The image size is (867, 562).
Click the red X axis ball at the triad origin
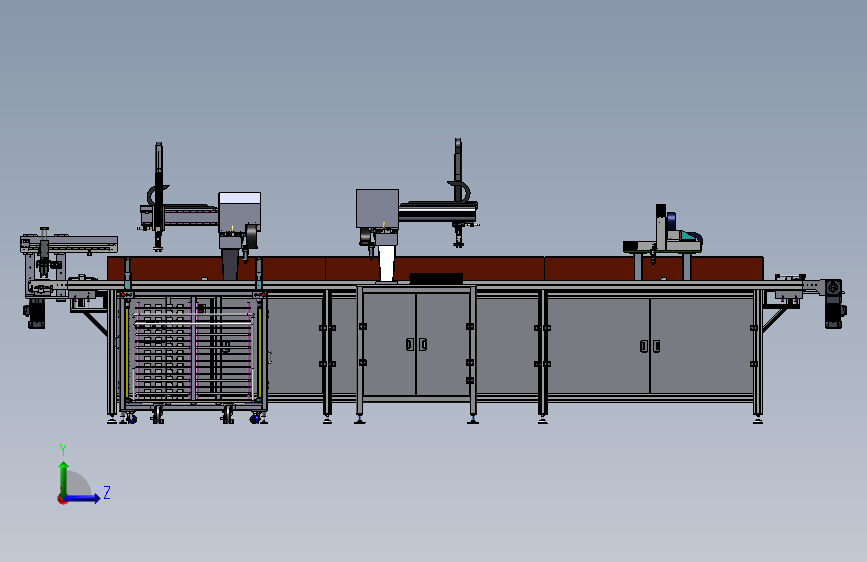click(62, 499)
